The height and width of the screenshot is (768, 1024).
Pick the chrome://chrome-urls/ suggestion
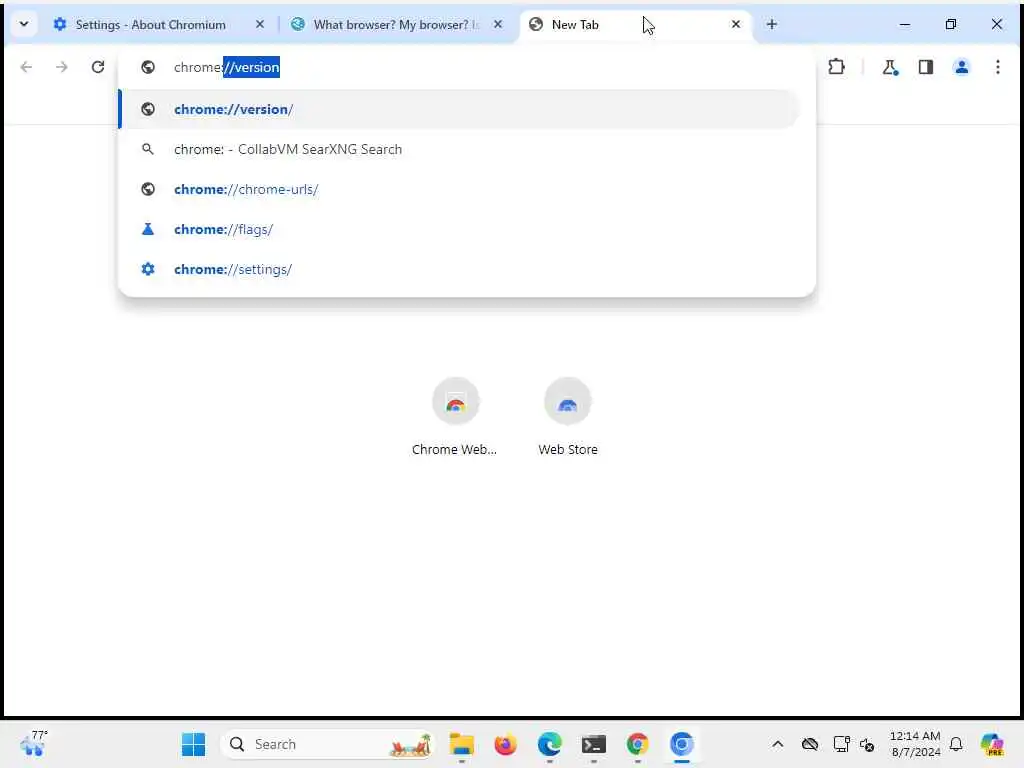tap(460, 189)
